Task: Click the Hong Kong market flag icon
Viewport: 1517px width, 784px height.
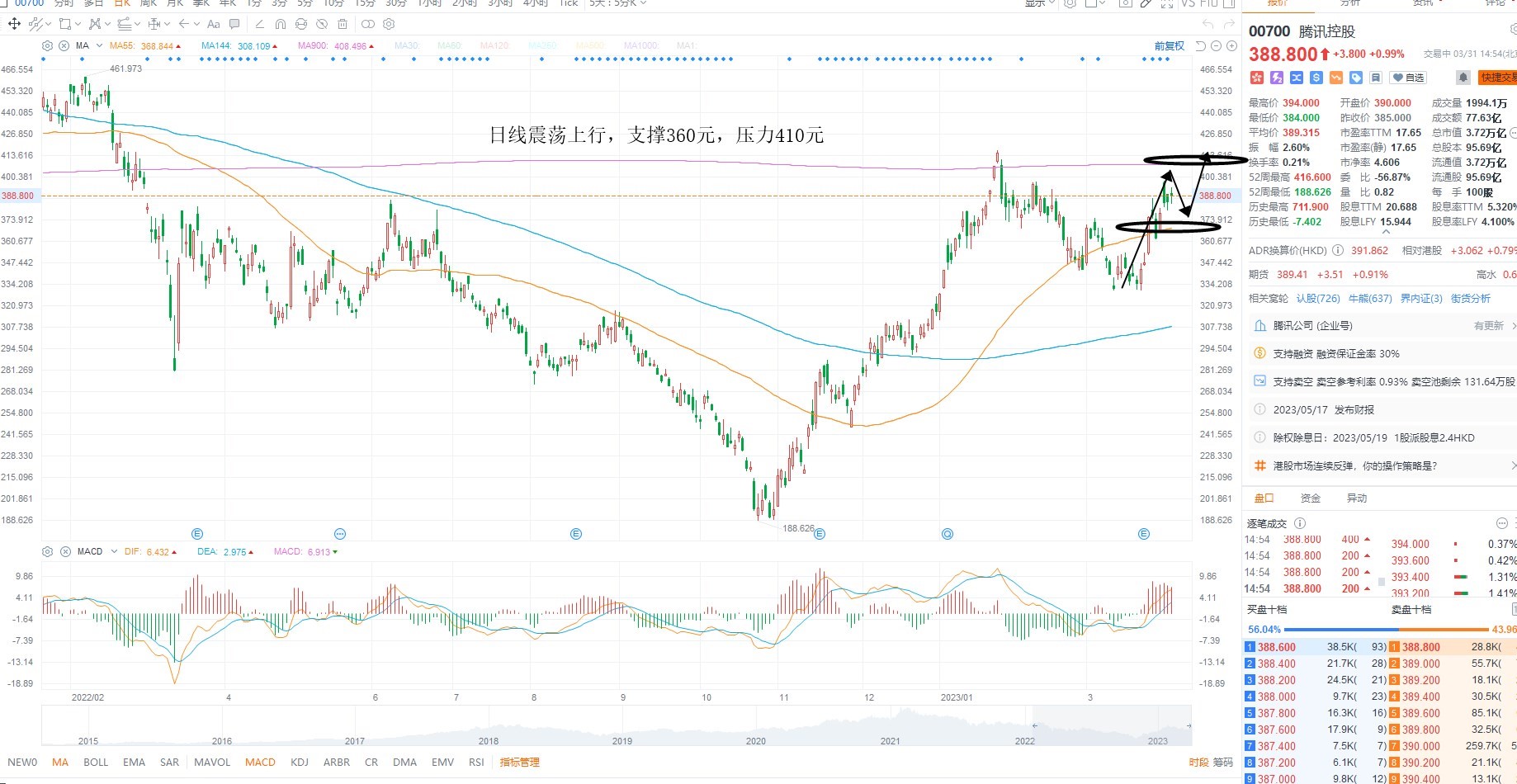Action: click(1257, 78)
